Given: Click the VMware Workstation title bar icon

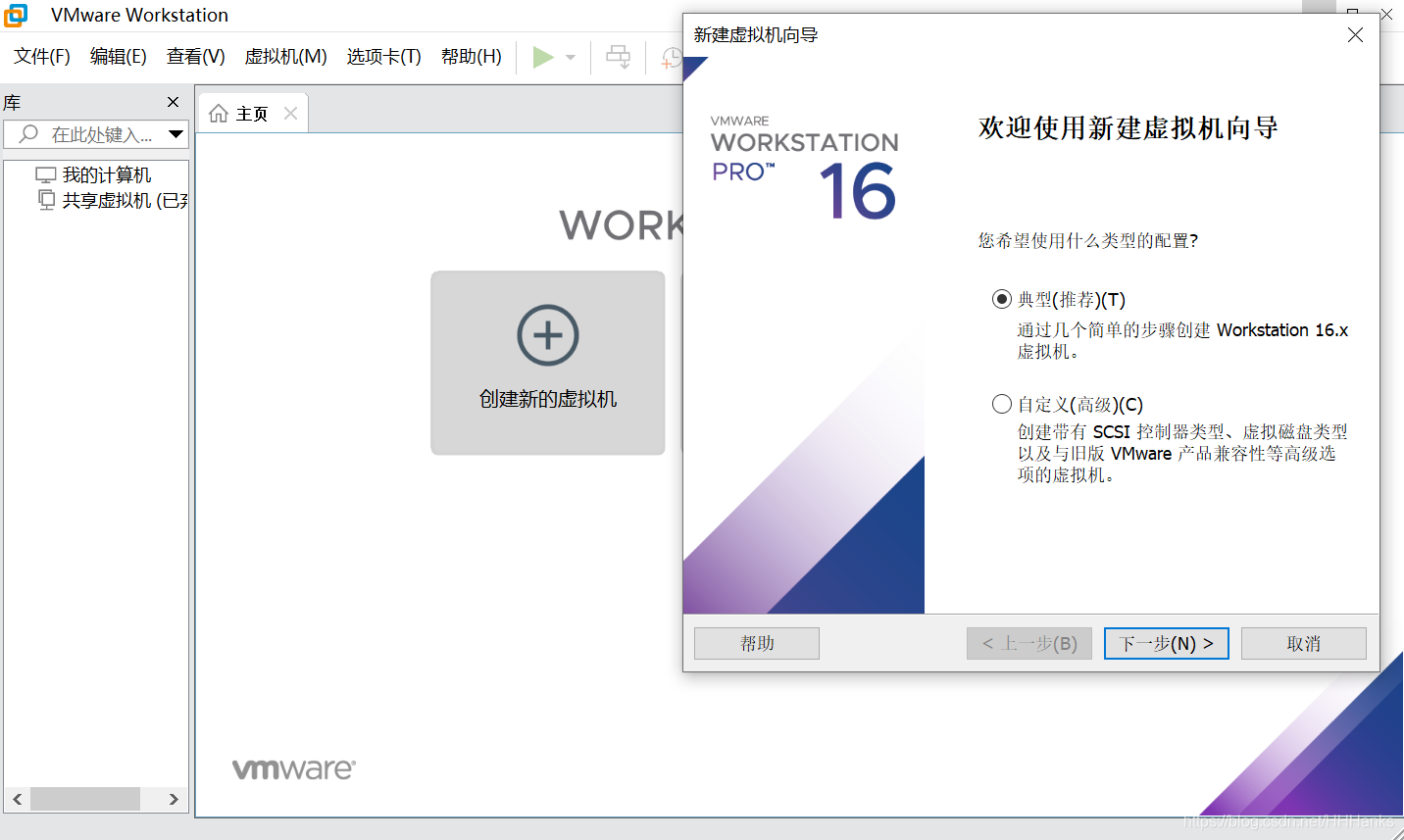Looking at the screenshot, I should click(15, 15).
